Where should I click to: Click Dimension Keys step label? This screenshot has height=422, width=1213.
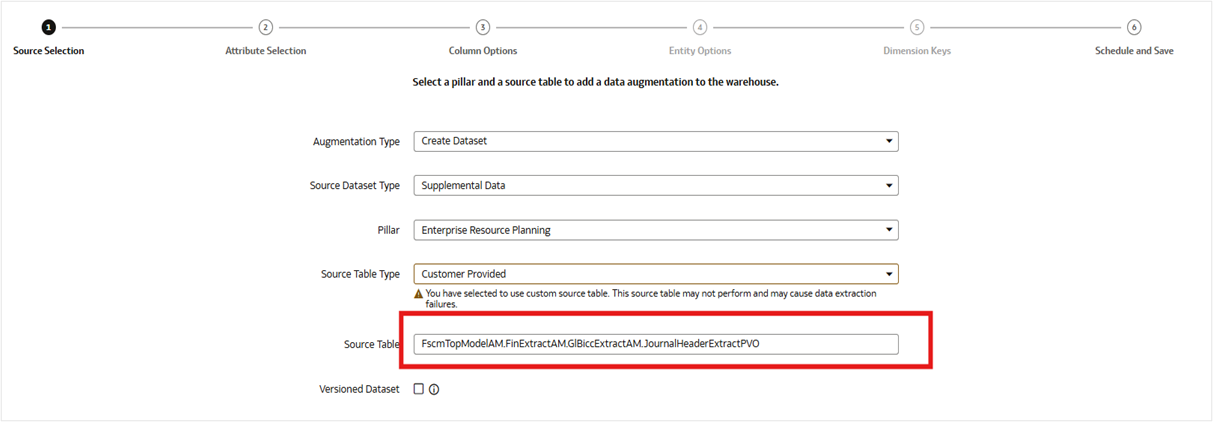[x=917, y=51]
